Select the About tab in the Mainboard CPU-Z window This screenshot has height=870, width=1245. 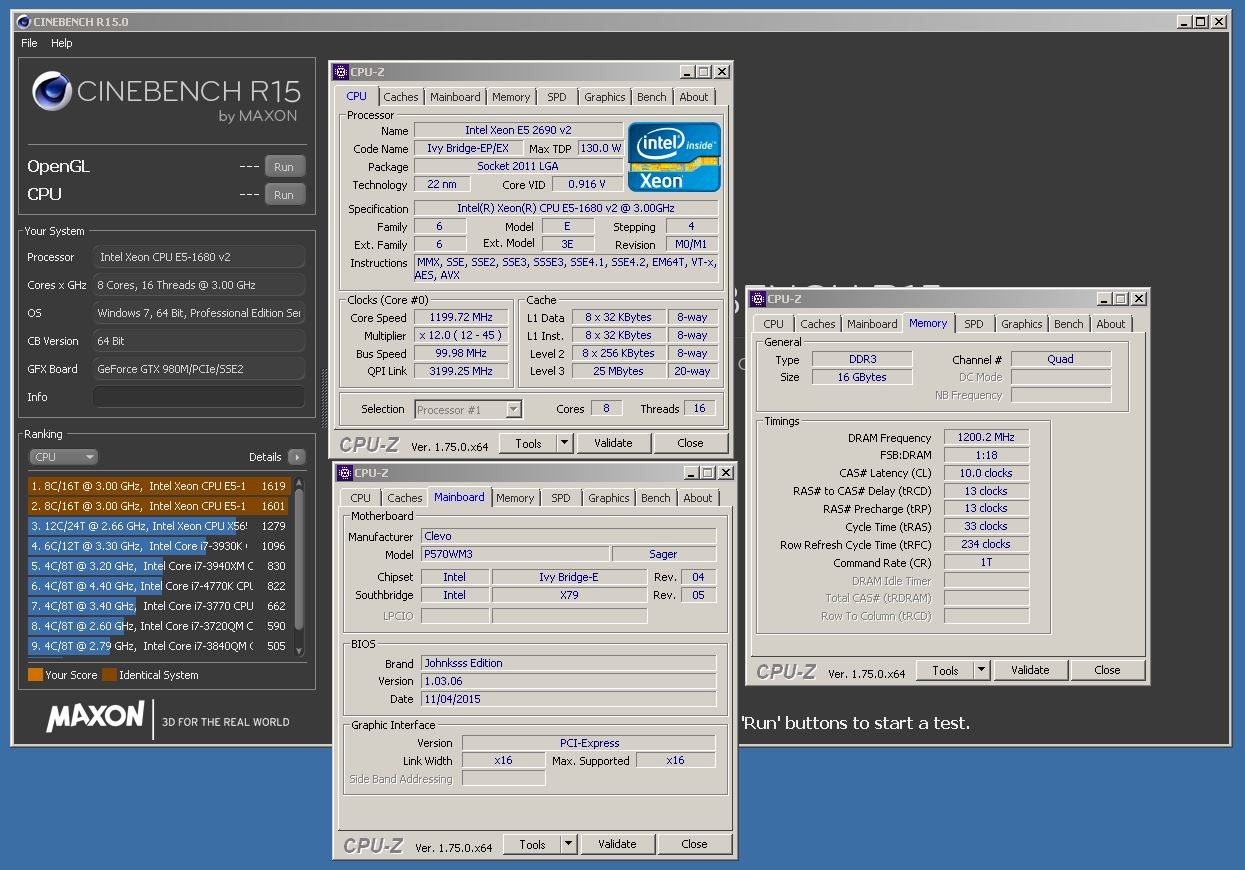coord(698,498)
